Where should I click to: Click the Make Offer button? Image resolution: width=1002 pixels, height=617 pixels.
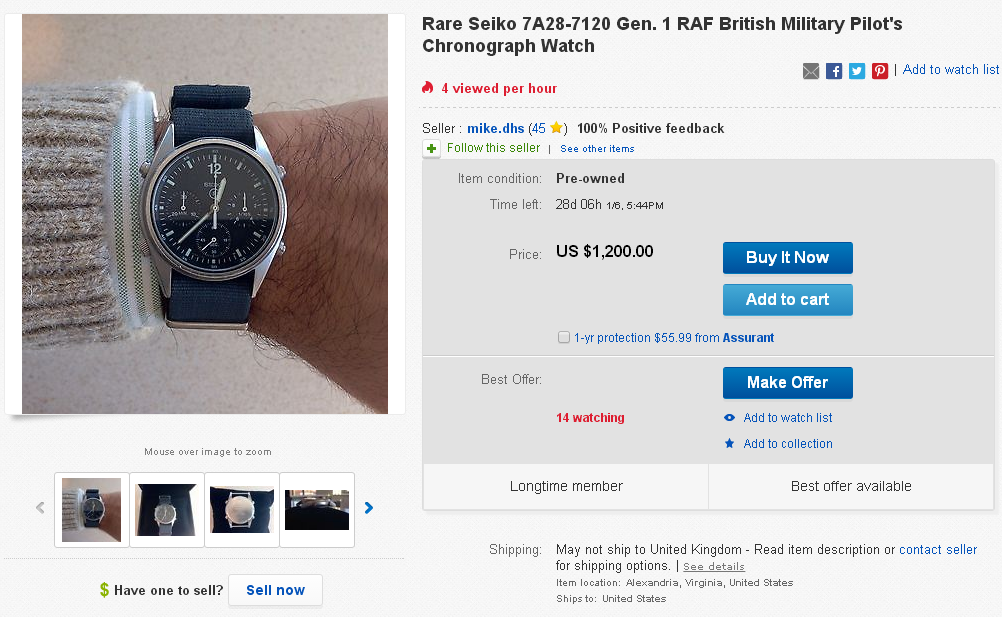click(x=787, y=382)
